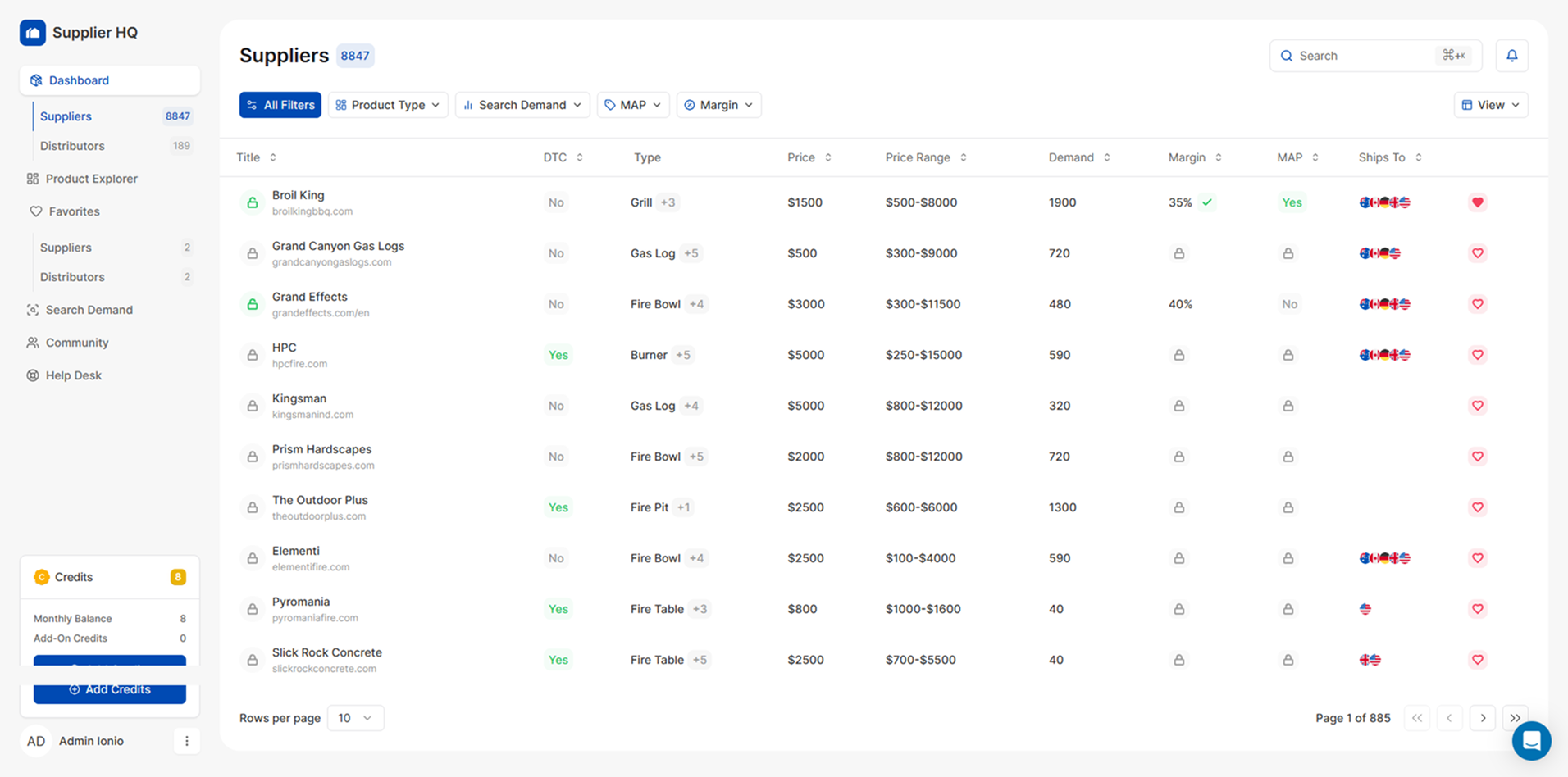Open Distributors under Favorites
The image size is (1568, 777).
[115, 277]
